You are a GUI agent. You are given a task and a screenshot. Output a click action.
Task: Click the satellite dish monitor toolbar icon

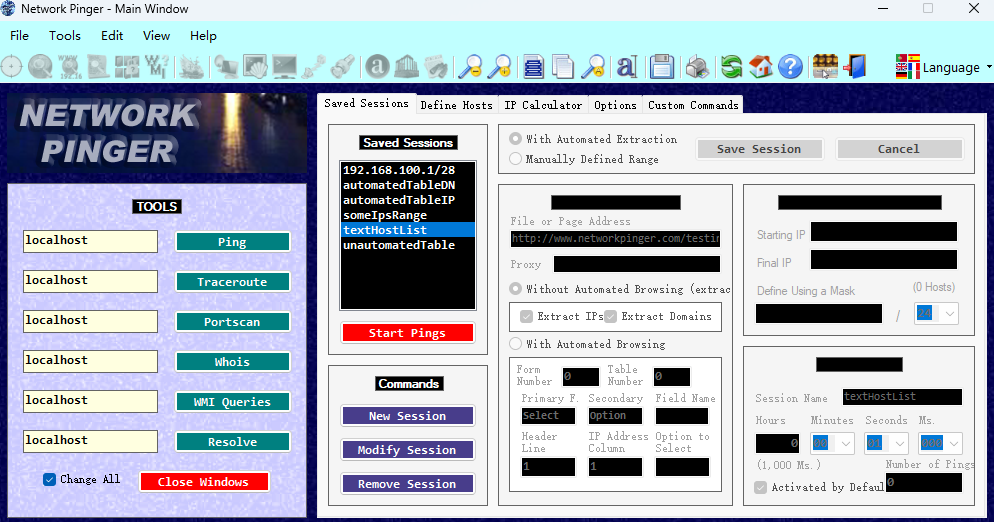[225, 67]
